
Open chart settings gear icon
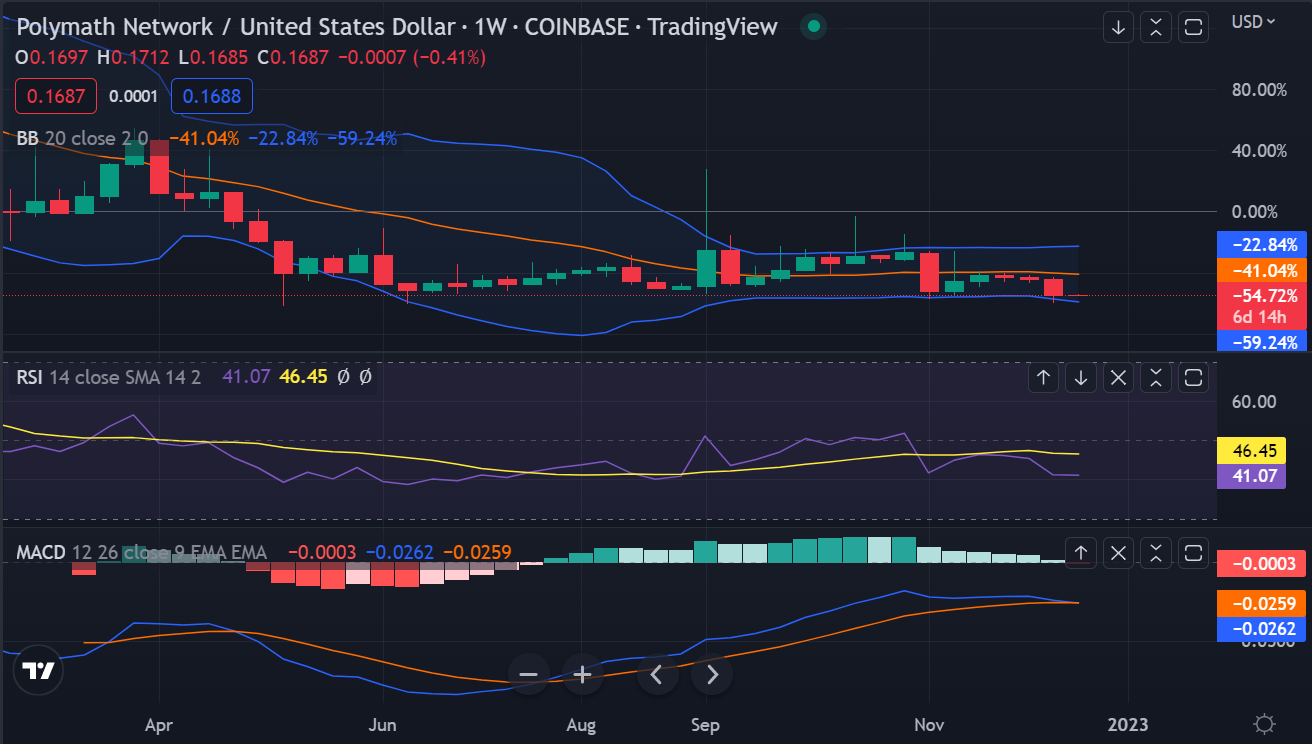click(x=1265, y=723)
